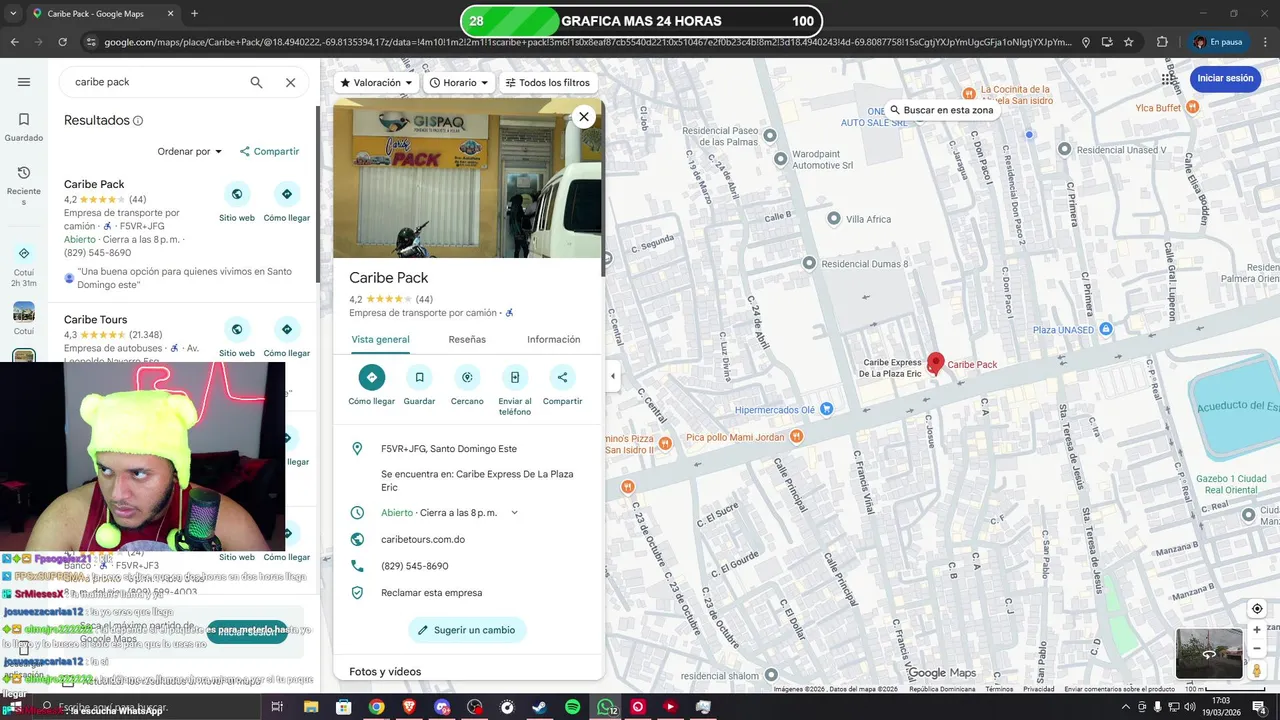Open the Google apps grid icon

pyautogui.click(x=1169, y=78)
